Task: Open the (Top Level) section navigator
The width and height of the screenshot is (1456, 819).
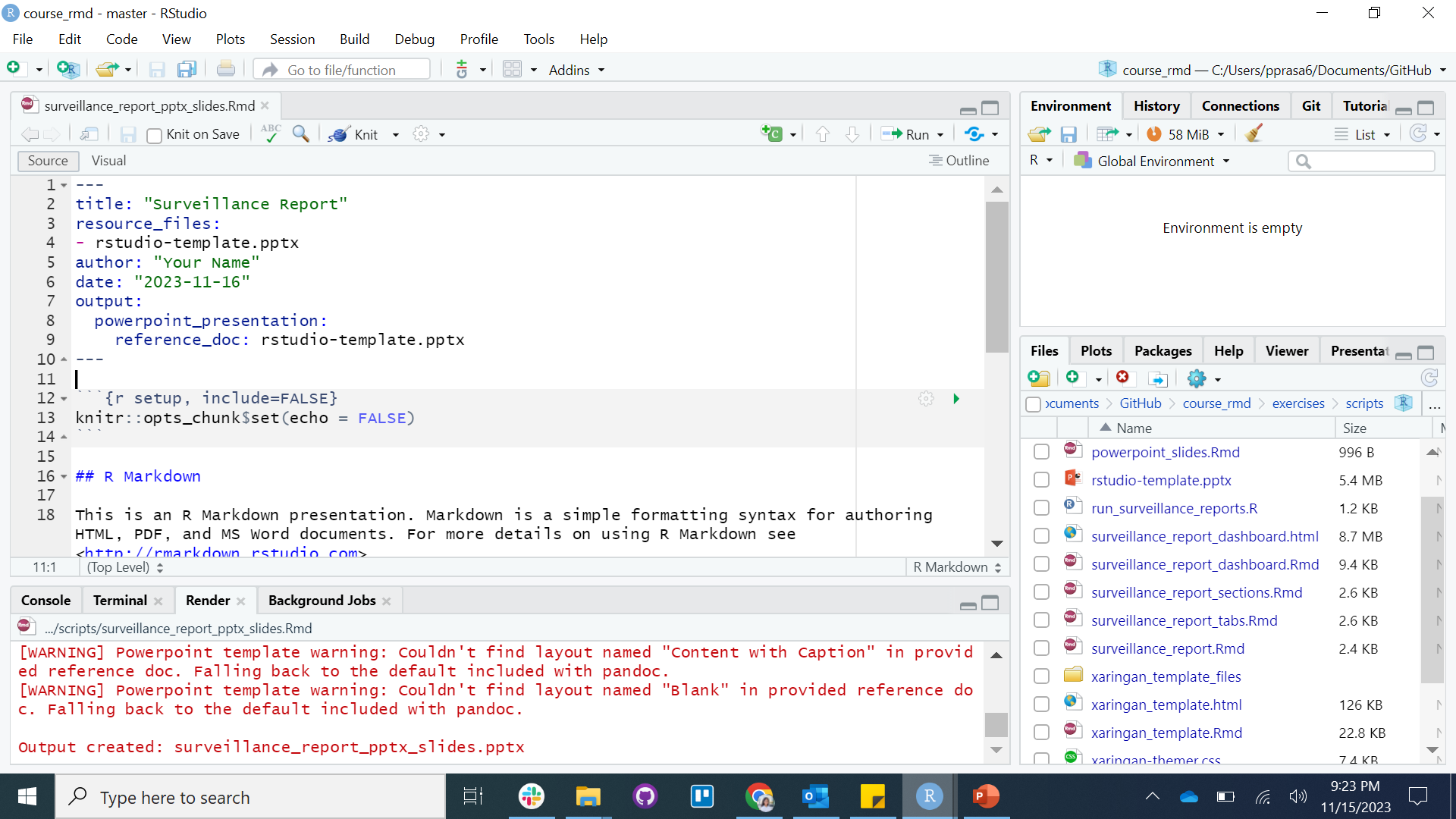Action: pos(124,567)
